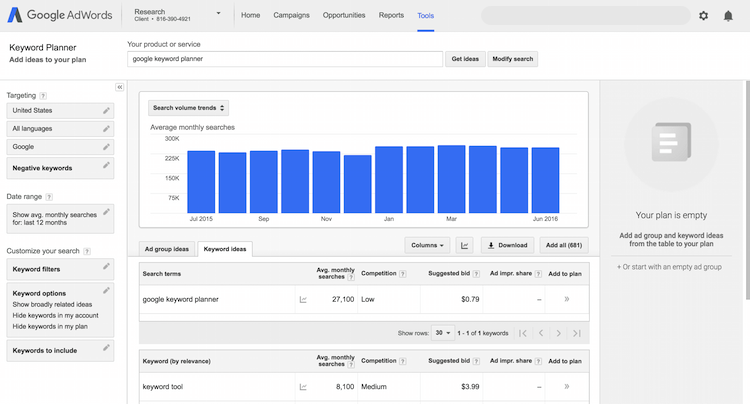750x404 pixels.
Task: Click the Get ideas button
Action: tap(465, 59)
